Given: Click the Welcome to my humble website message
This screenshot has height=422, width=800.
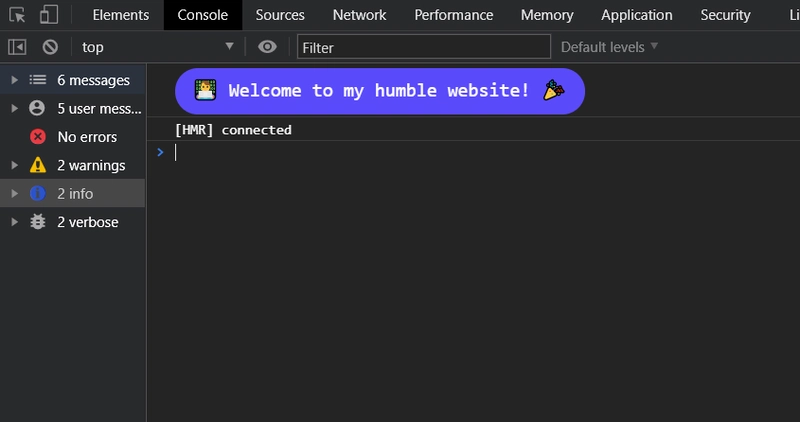Looking at the screenshot, I should pos(380,91).
